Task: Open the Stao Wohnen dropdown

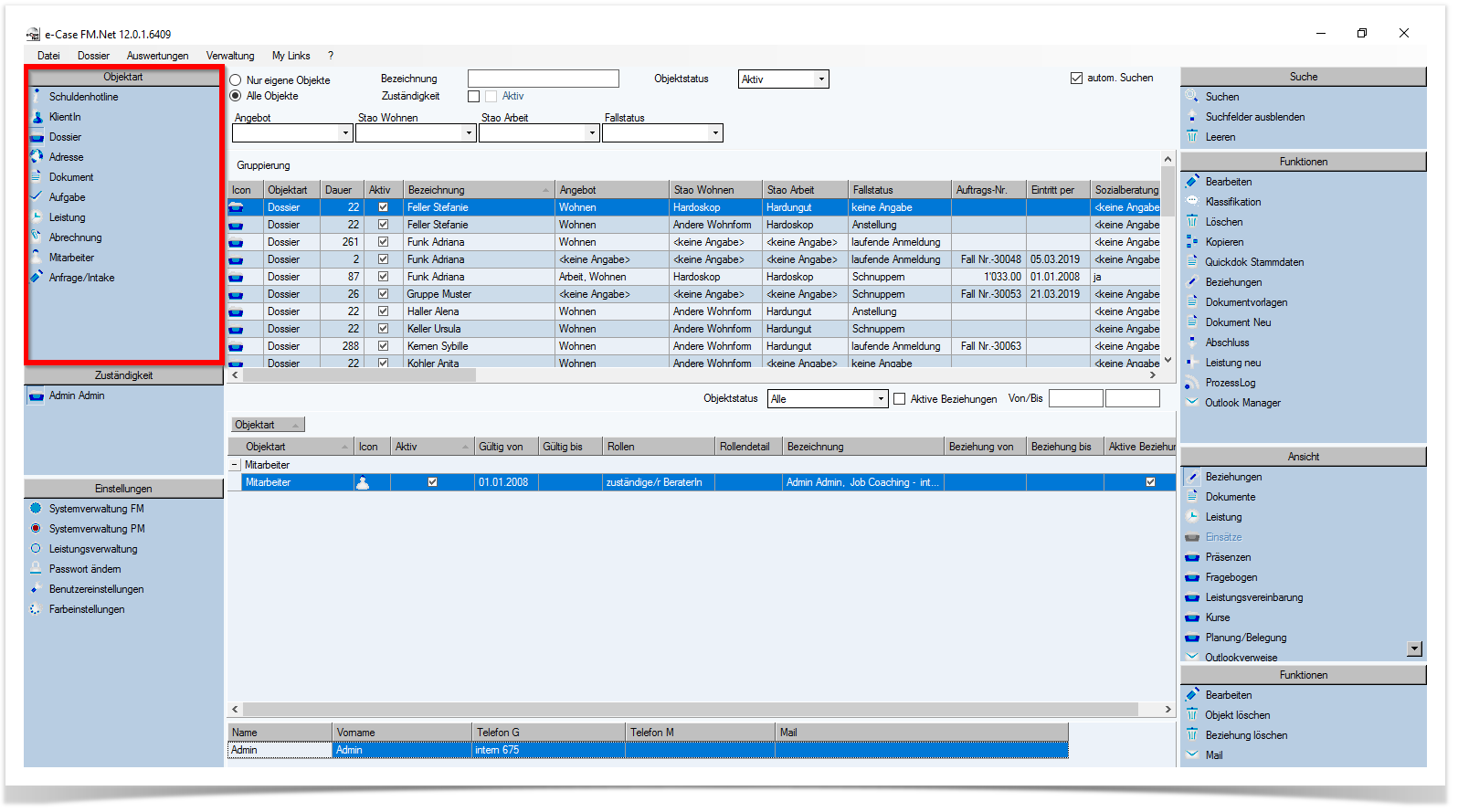Action: pos(469,133)
